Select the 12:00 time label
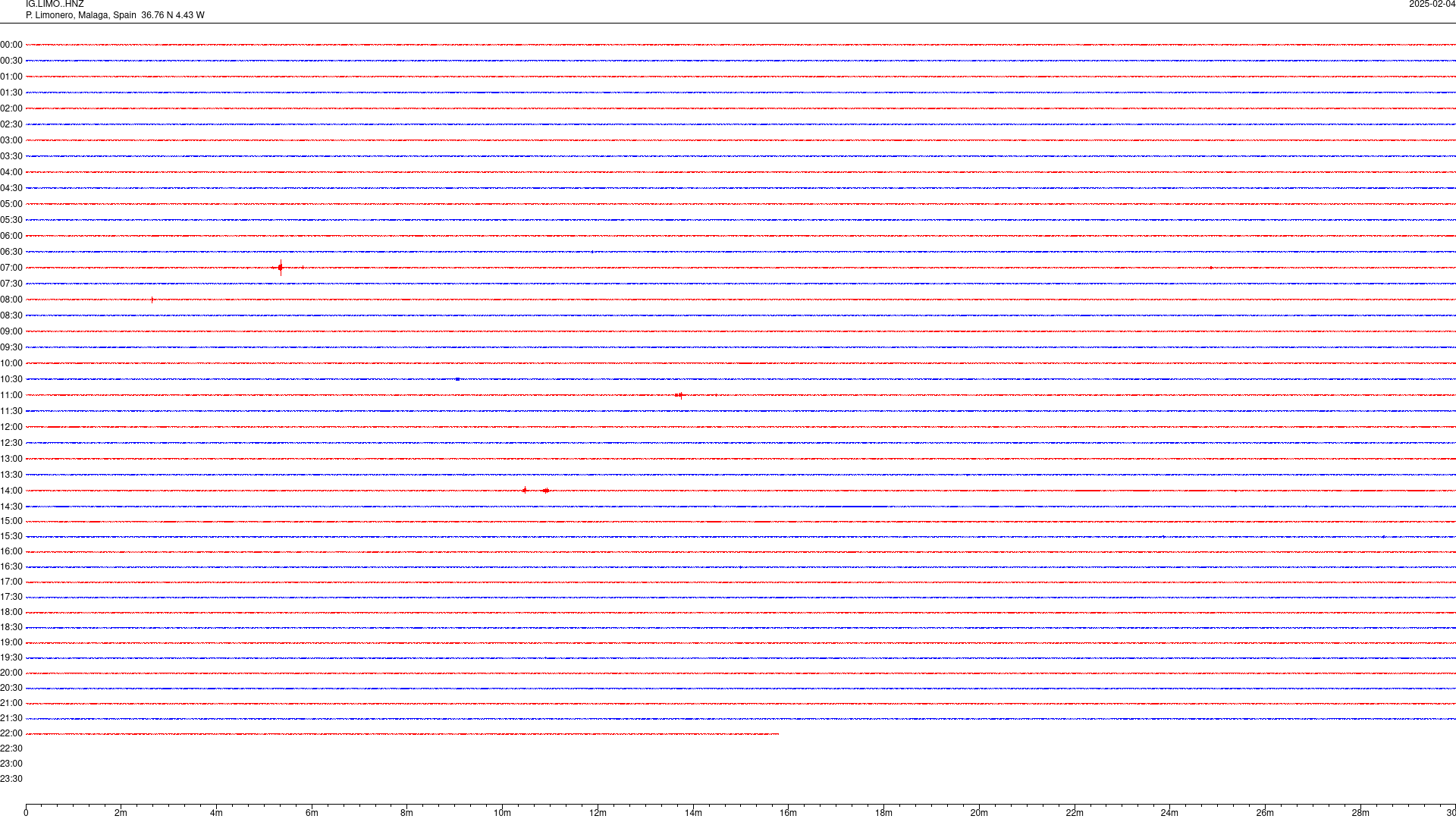The width and height of the screenshot is (1456, 819). (x=11, y=427)
